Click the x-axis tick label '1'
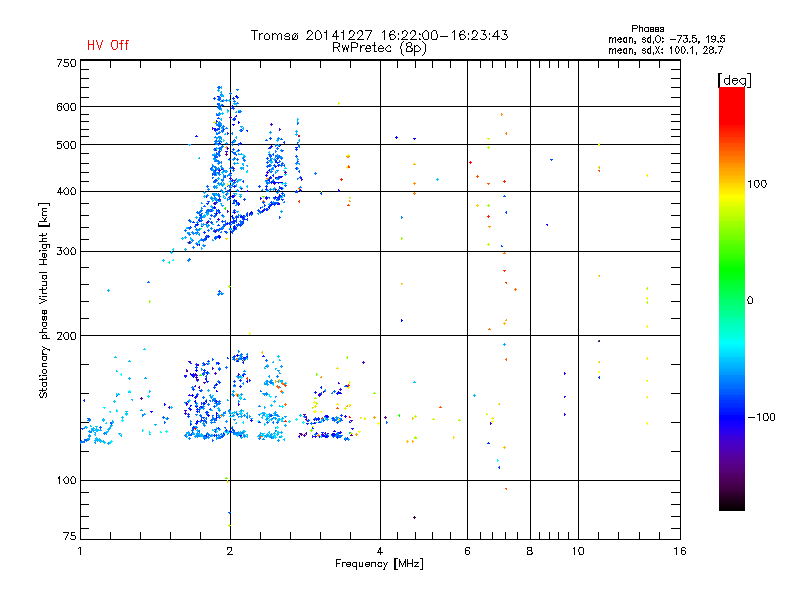Screen dimensions: 800x600 80,551
